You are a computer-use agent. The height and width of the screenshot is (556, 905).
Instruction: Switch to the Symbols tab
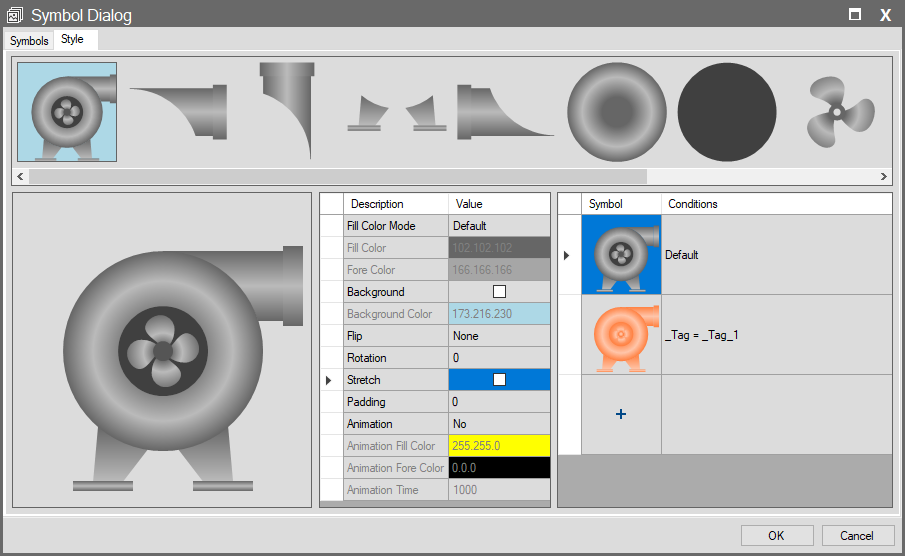click(29, 41)
